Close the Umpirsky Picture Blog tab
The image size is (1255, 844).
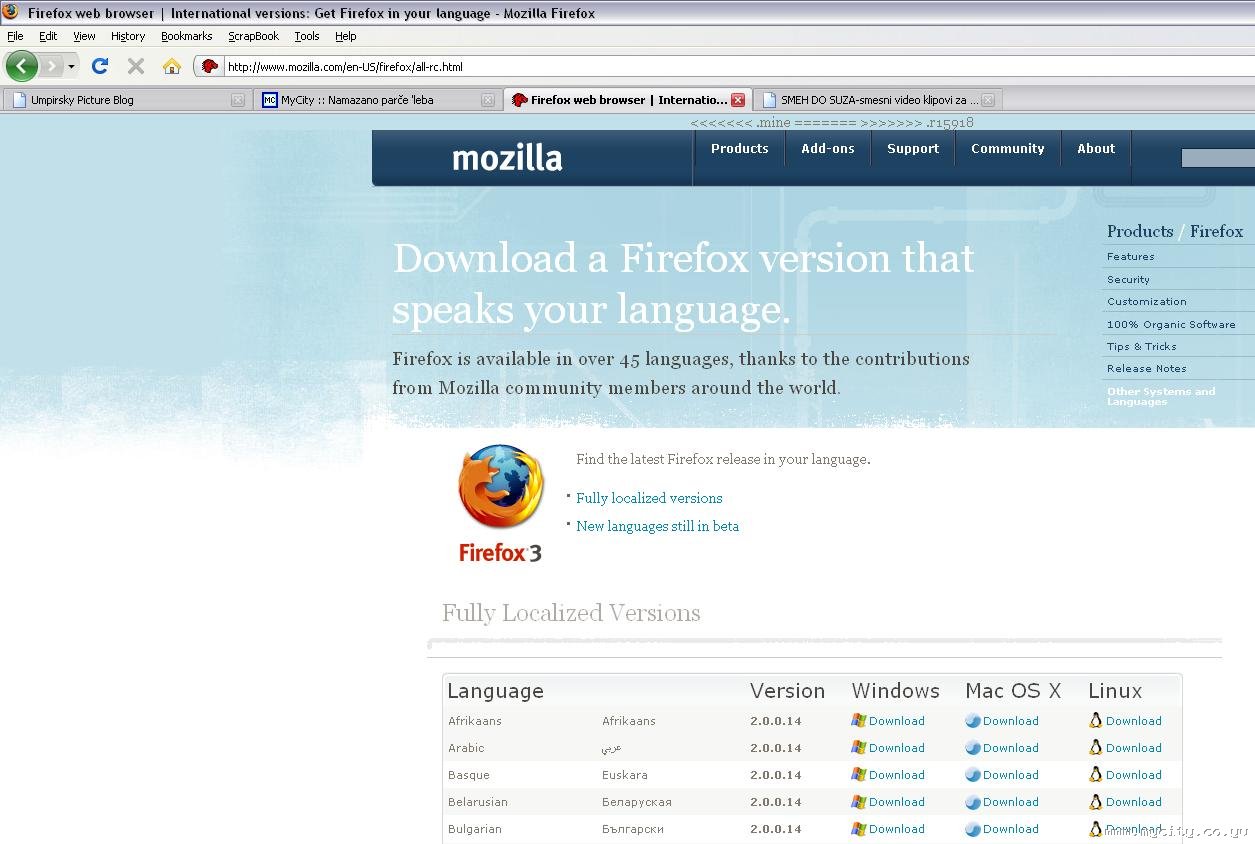point(237,100)
